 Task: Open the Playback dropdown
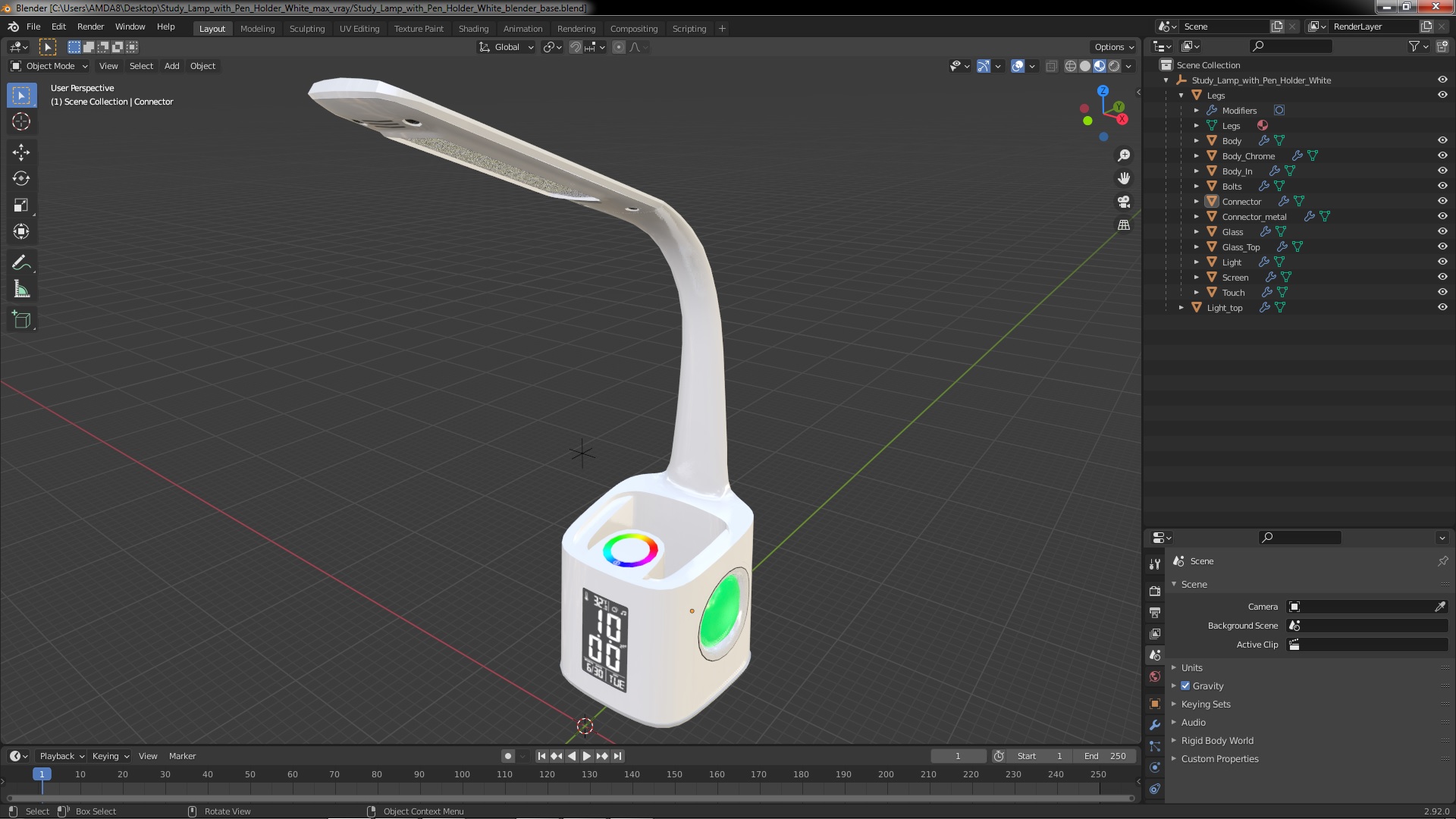61,756
